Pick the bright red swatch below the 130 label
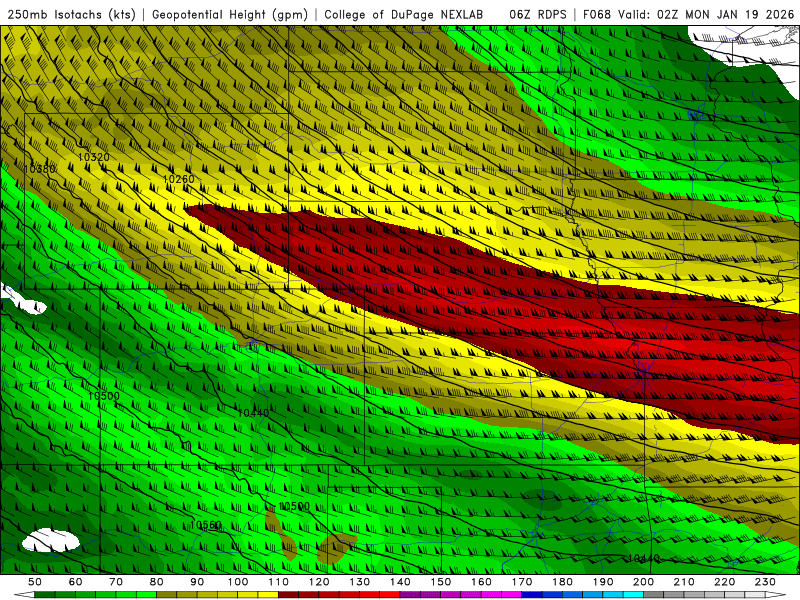 370,594
